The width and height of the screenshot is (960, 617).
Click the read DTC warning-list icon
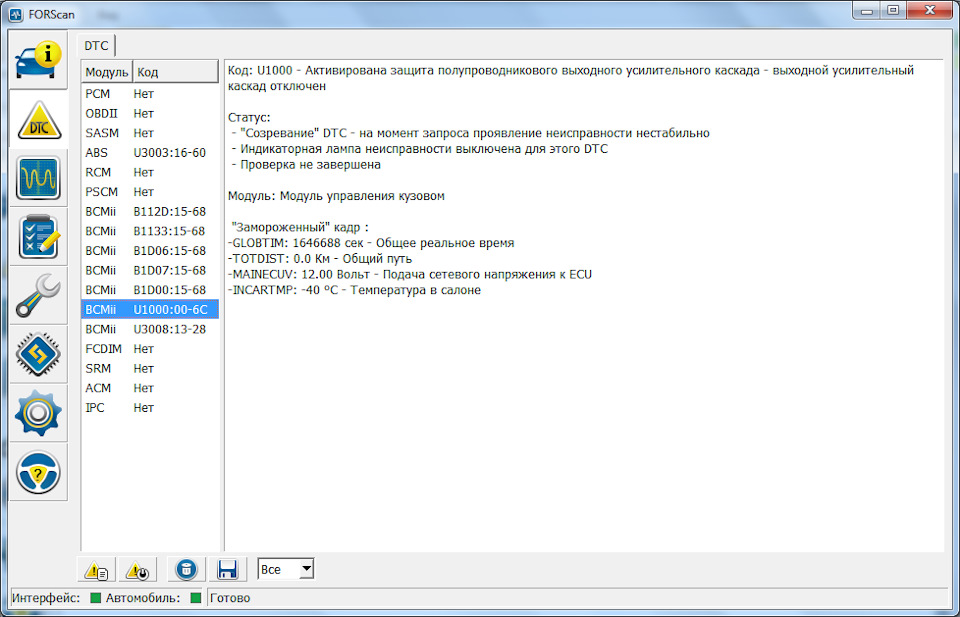pyautogui.click(x=97, y=570)
